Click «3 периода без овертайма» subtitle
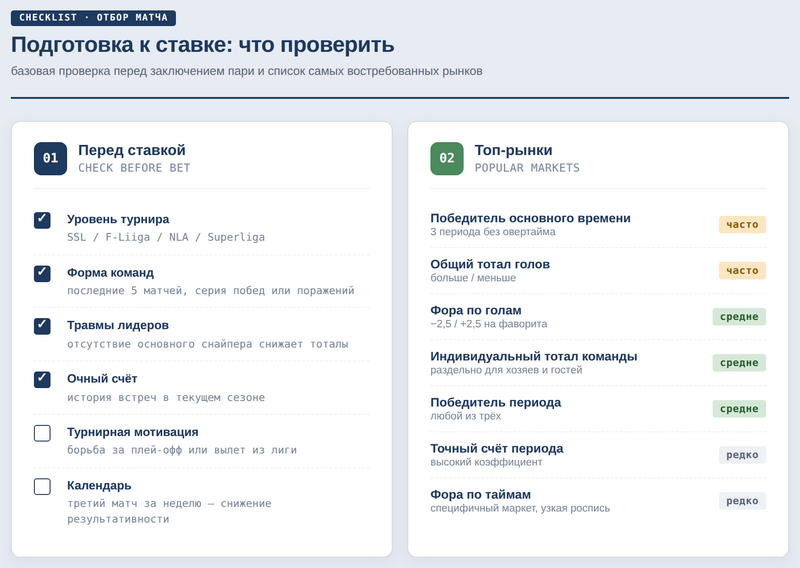Image resolution: width=800 pixels, height=568 pixels. point(492,232)
